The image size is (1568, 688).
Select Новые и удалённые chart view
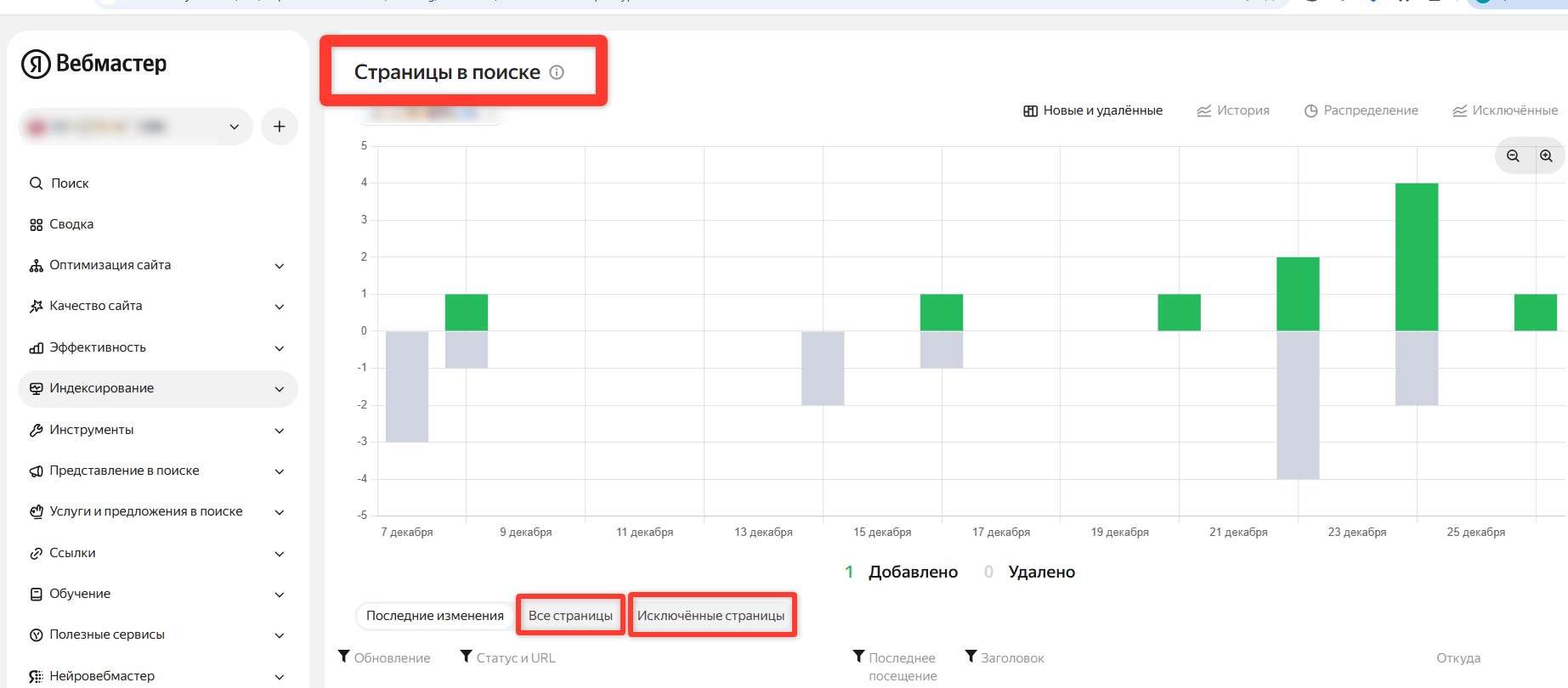[1093, 110]
